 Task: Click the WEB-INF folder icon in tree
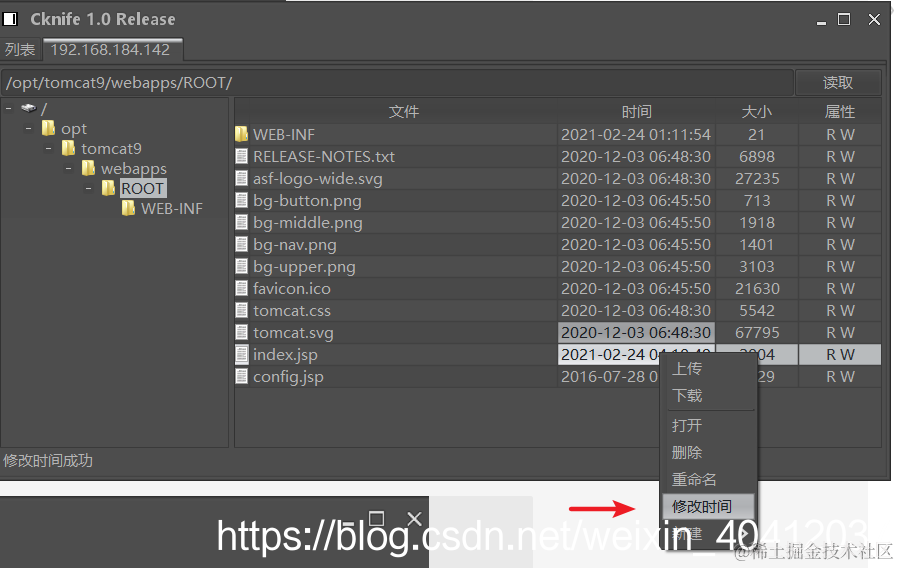128,208
